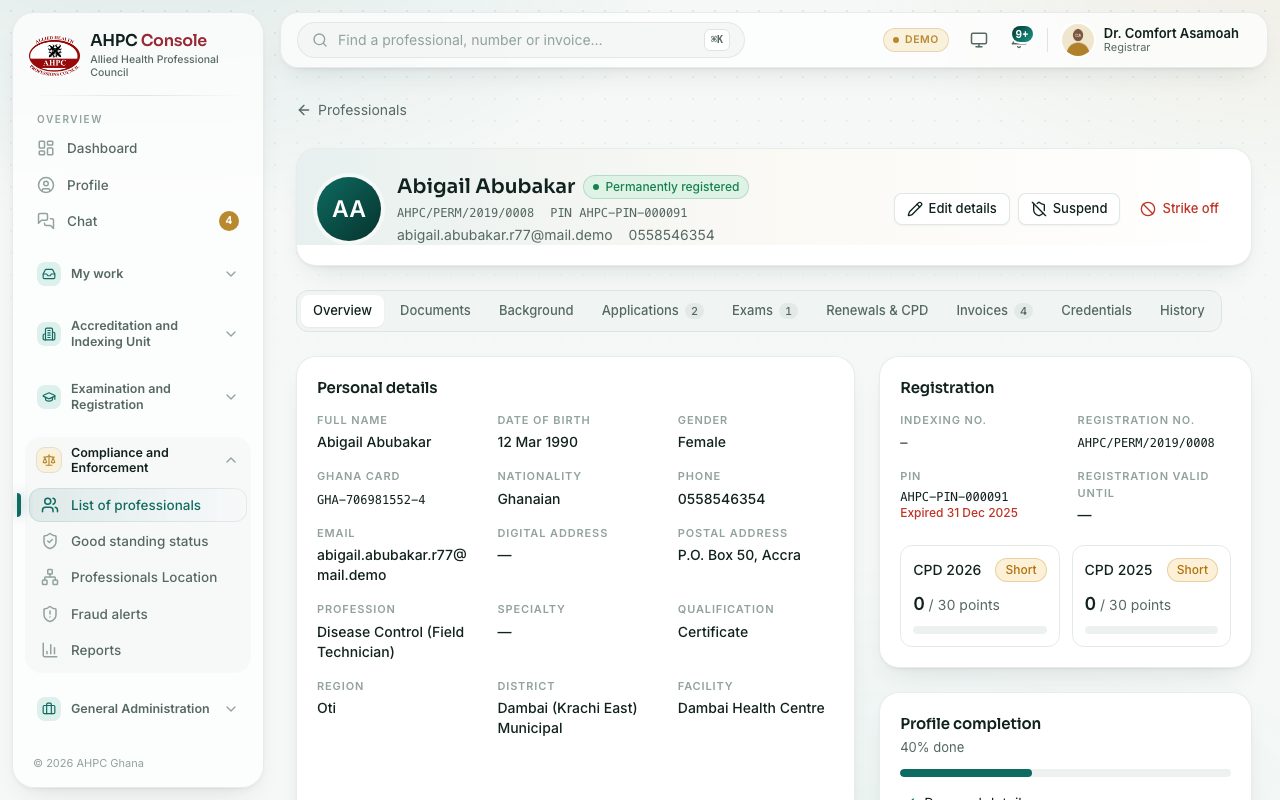Expand Examination and Registration chevron
Viewport: 1280px width, 800px height.
click(x=231, y=397)
